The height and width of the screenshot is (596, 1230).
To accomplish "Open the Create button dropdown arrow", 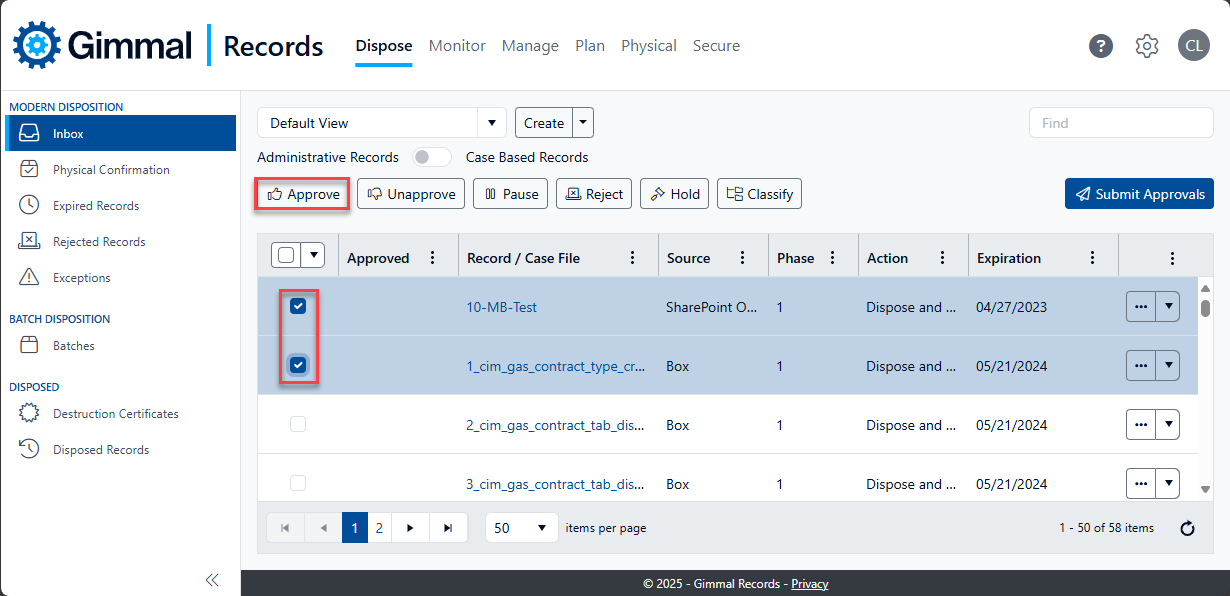I will tap(583, 123).
